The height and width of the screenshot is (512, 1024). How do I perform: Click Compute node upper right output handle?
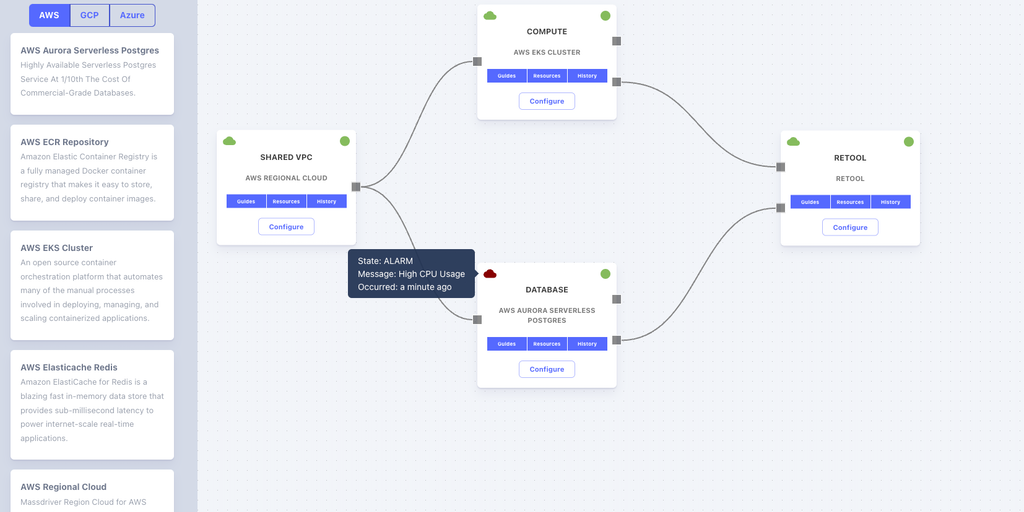(616, 41)
